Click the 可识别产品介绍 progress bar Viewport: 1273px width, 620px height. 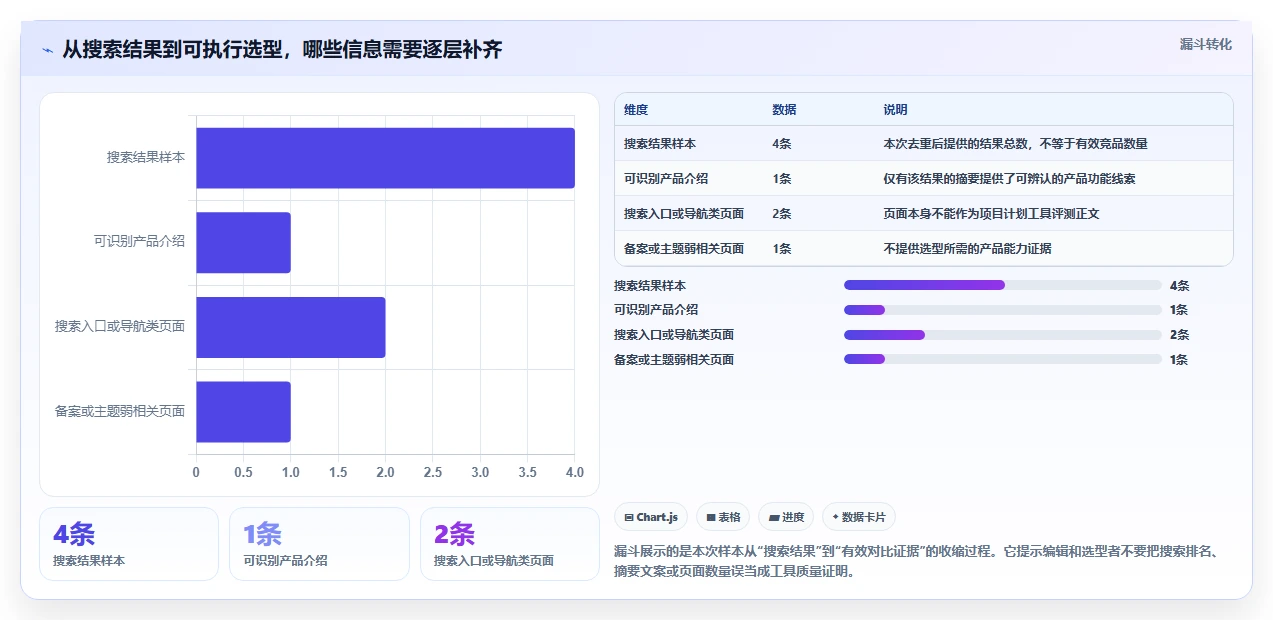coord(1003,310)
